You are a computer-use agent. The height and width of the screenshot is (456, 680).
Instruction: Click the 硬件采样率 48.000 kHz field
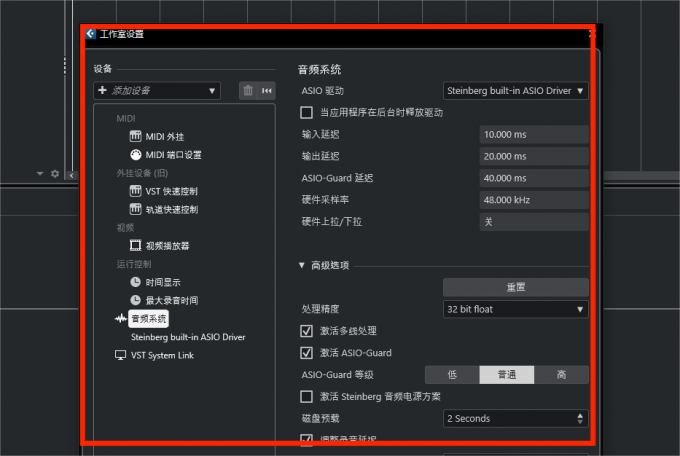click(x=534, y=200)
